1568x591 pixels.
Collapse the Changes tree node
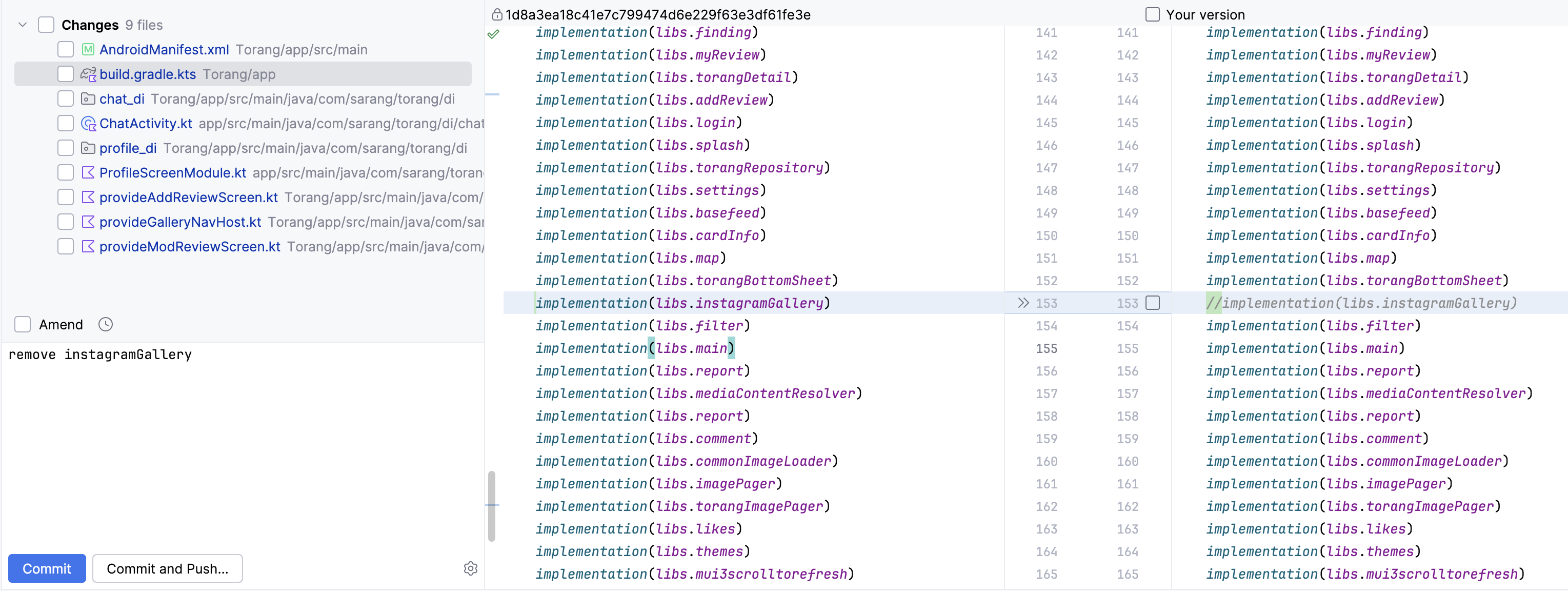pos(23,25)
